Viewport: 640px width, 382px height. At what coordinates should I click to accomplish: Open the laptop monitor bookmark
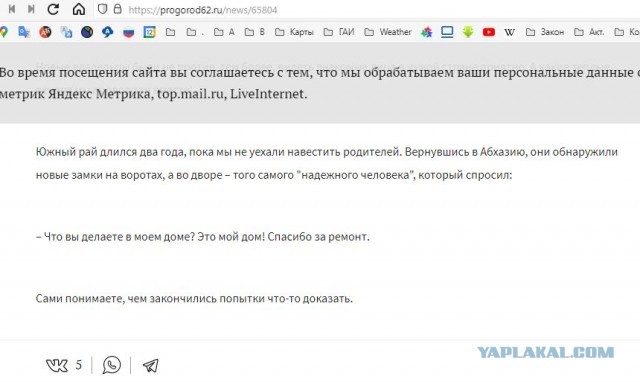(x=447, y=32)
